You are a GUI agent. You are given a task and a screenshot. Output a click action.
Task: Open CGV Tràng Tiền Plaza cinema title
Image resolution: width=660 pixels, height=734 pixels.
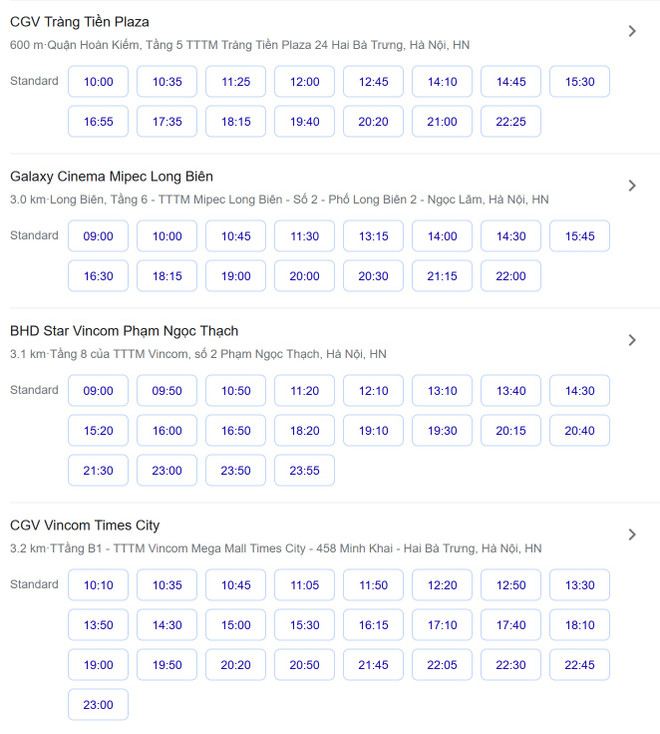(x=80, y=22)
